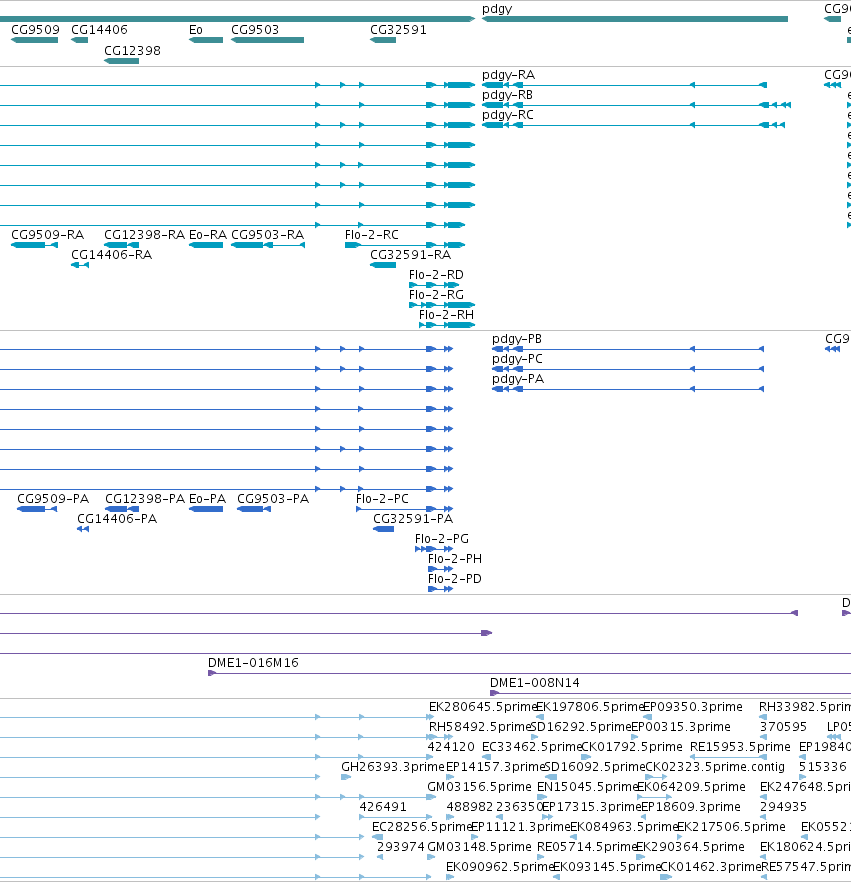Viewport: 851px width, 882px height.
Task: Open the pdgy-RC transcript label
Action: 508,115
